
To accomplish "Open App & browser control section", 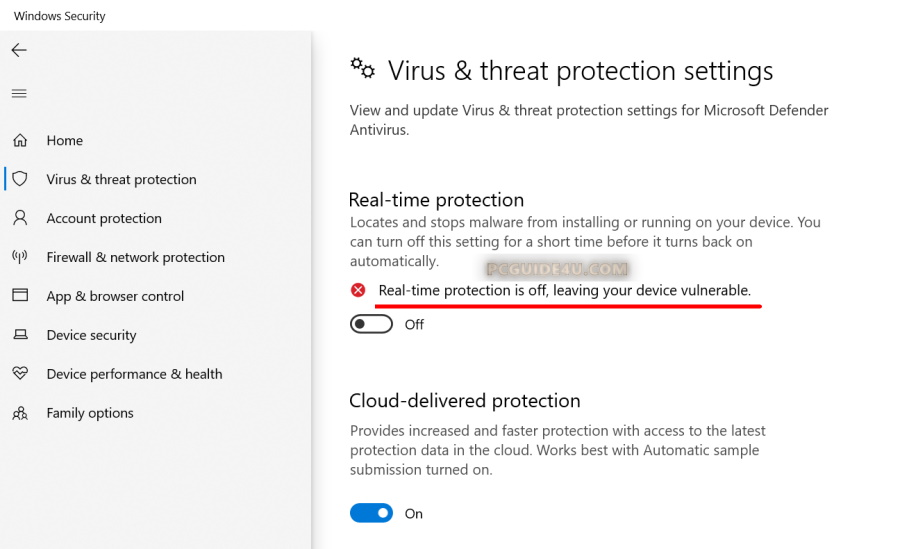I will [115, 296].
